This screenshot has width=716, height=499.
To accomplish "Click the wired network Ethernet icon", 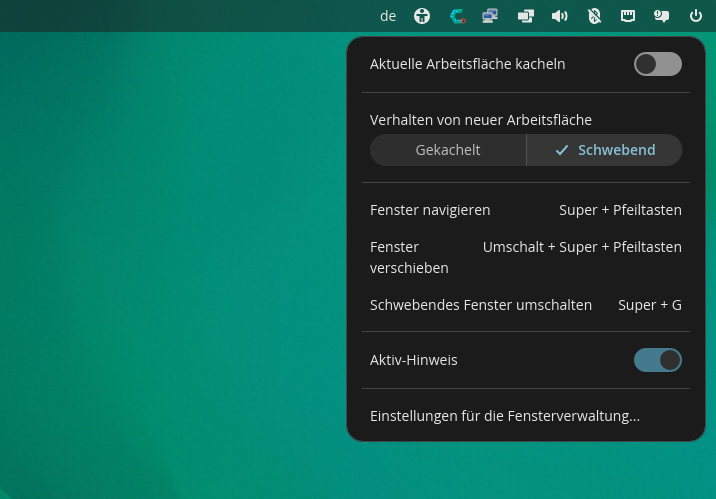I will (628, 16).
